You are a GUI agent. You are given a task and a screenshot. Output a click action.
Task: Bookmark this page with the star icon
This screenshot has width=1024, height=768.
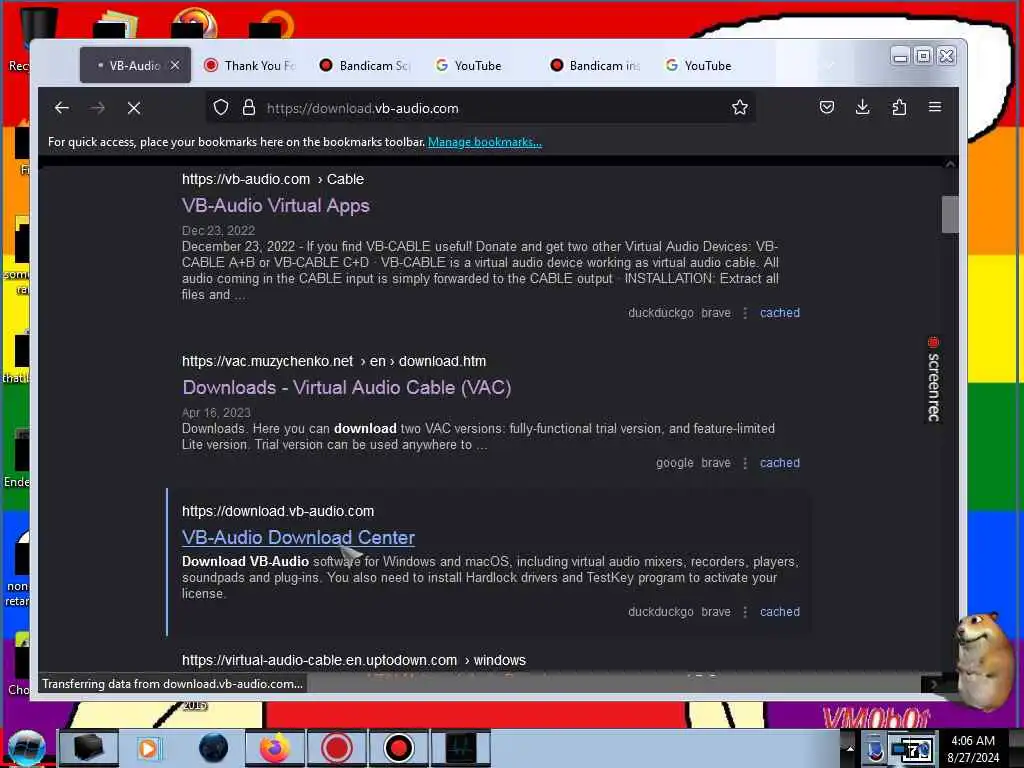(740, 108)
